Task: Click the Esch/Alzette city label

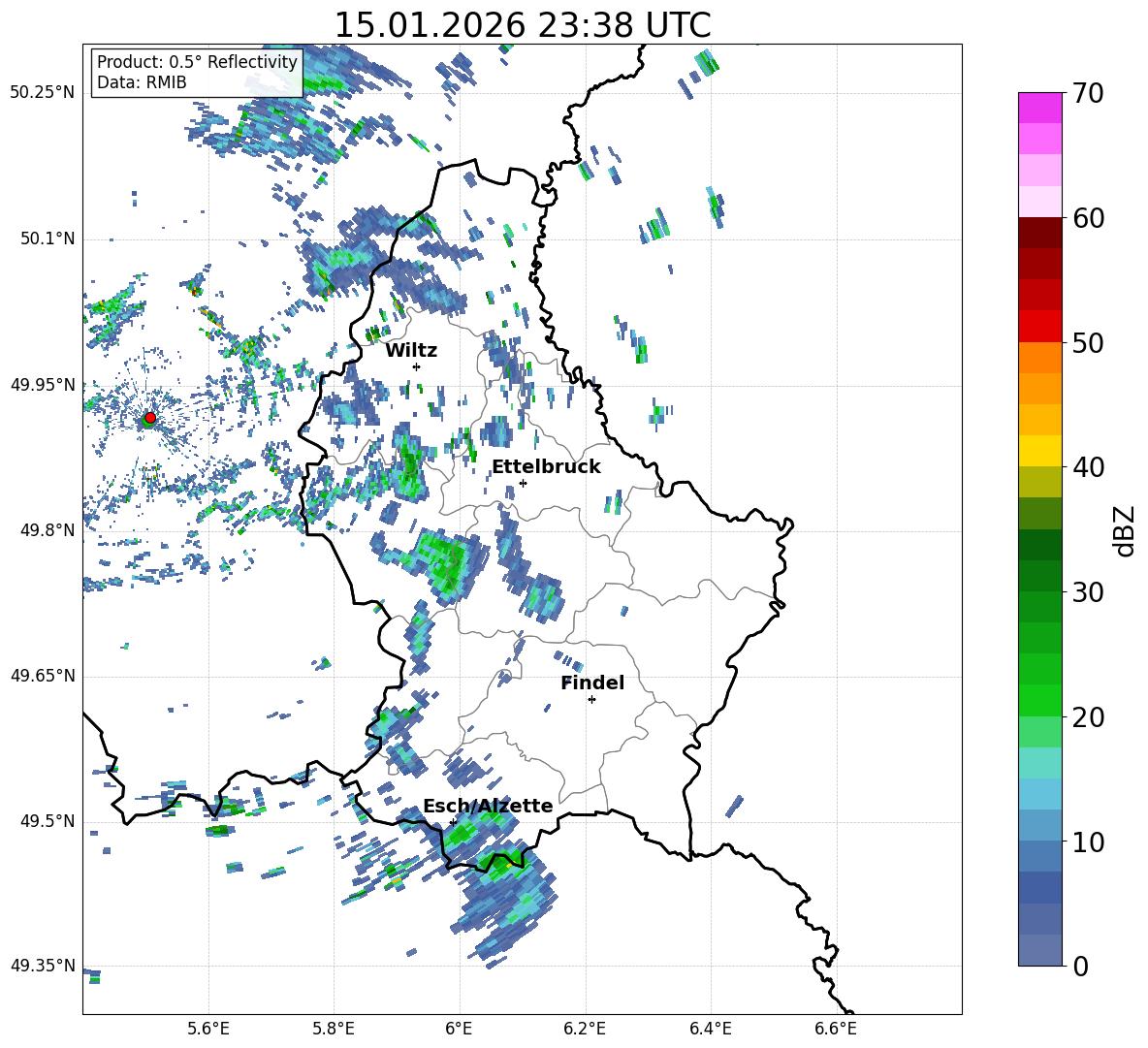Action: click(x=488, y=806)
